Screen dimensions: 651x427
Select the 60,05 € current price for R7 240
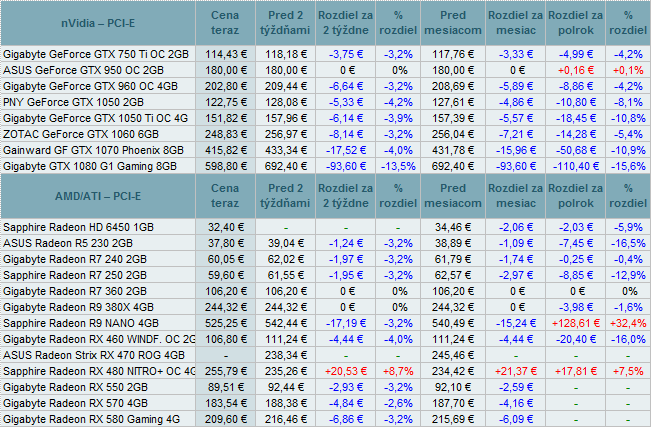click(x=226, y=259)
